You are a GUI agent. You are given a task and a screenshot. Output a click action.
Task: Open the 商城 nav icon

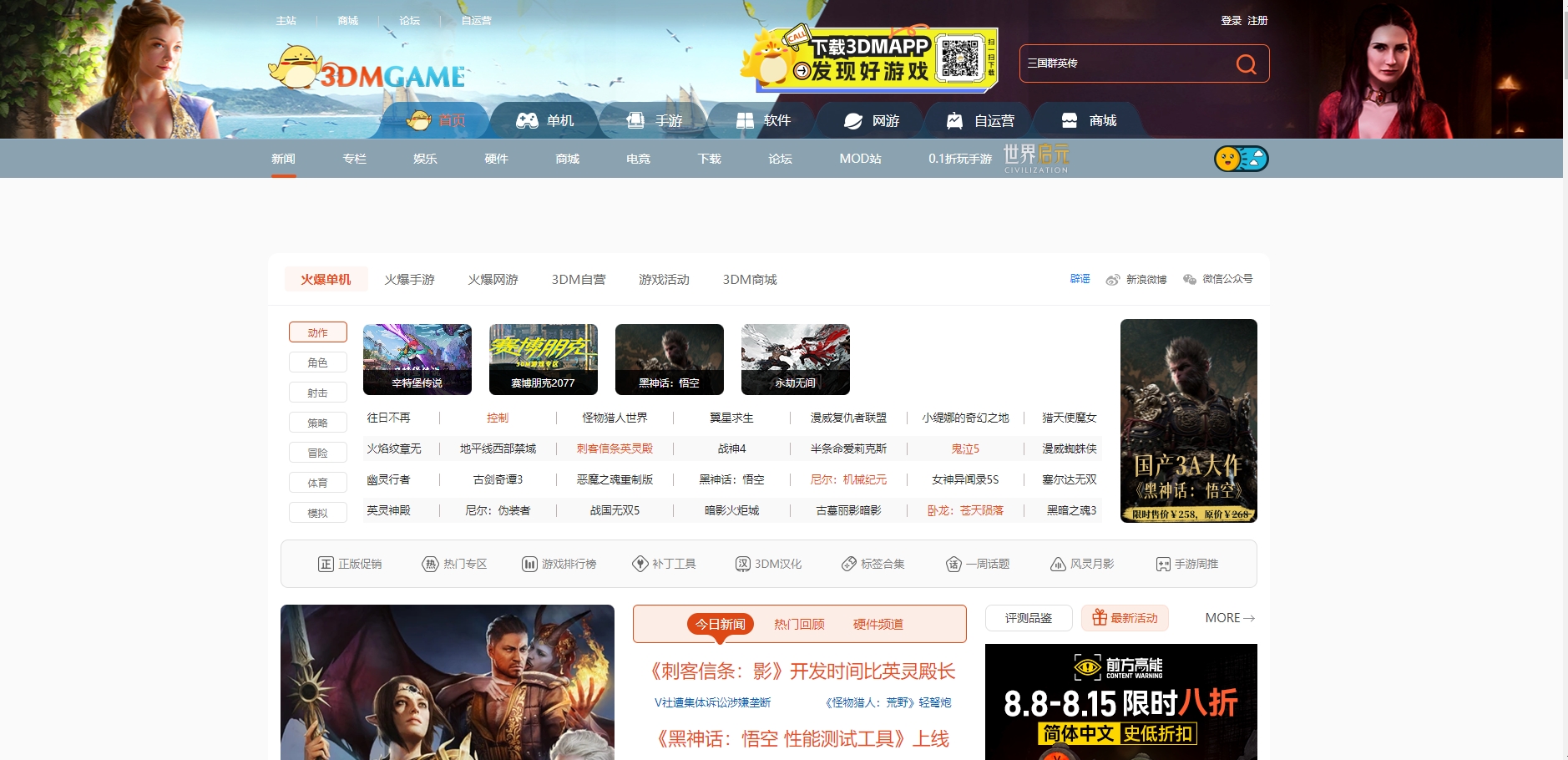pos(1069,120)
